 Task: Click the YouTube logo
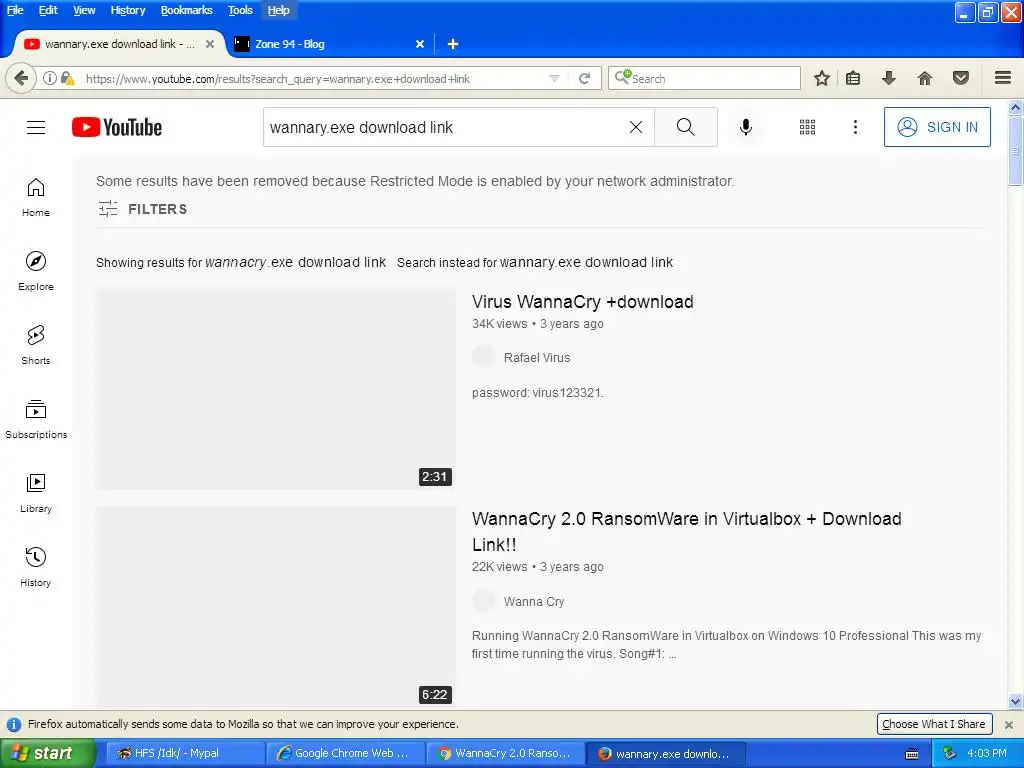[117, 127]
